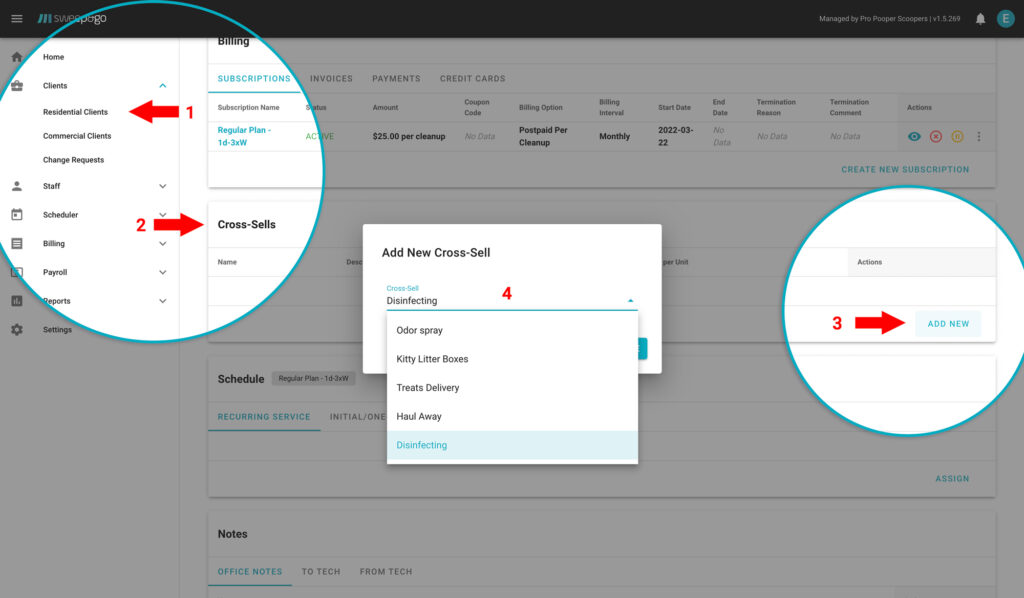1024x598 pixels.
Task: Open the Cross-Sell dropdown in the modal
Action: (630, 299)
